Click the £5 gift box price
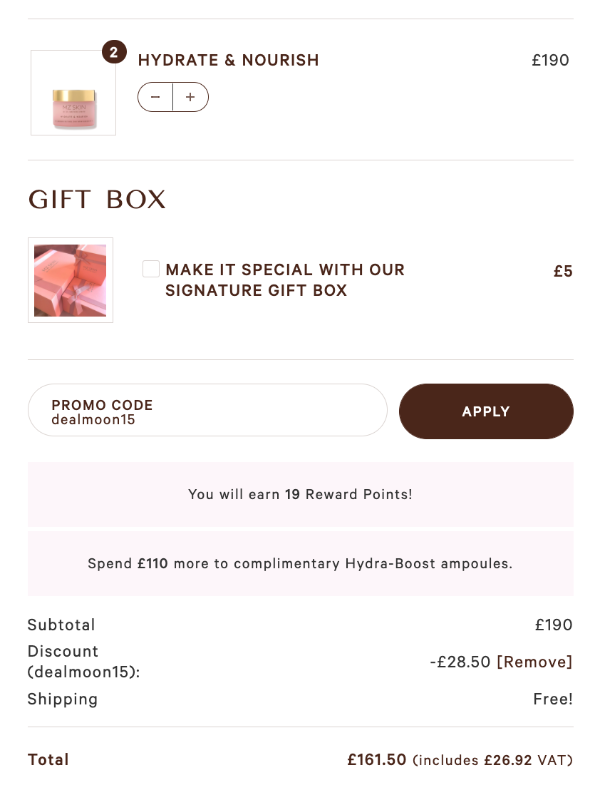Screen dimensions: 600x790 [563, 271]
